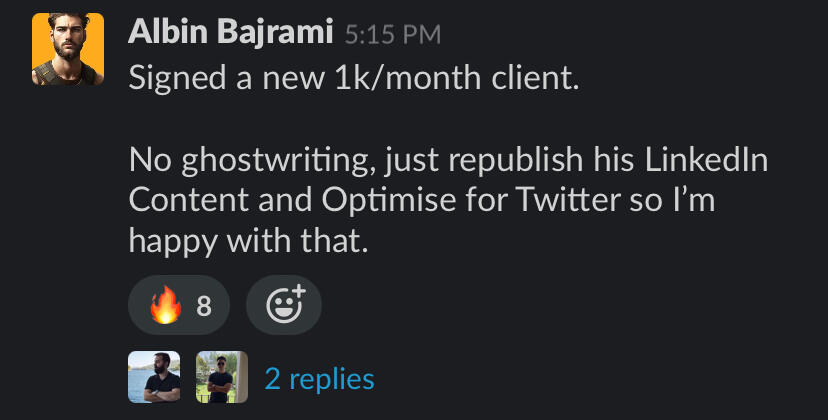This screenshot has width=828, height=420.
Task: Click the first thread replier avatar
Action: [x=155, y=377]
